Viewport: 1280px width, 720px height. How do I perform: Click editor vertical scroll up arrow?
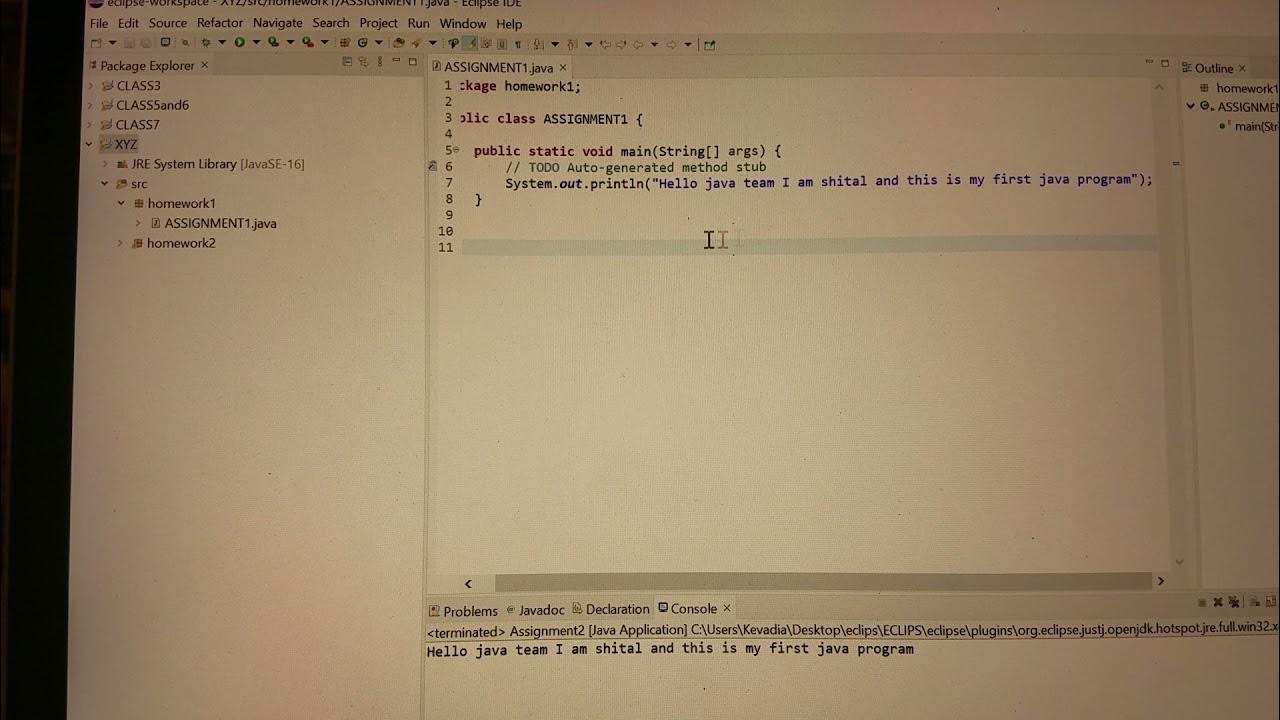(x=1159, y=88)
